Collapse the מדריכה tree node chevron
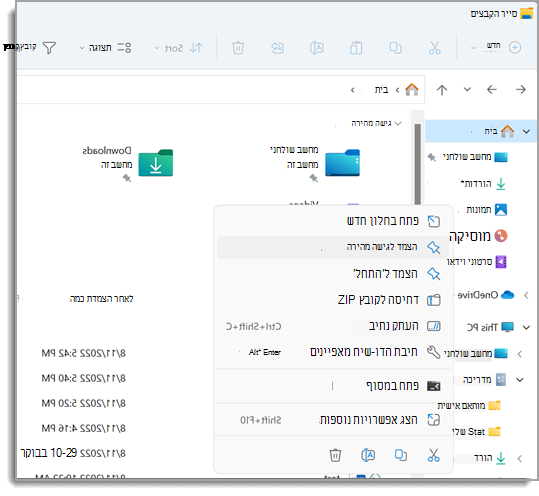Screen dimensions: 539x496 click(x=520, y=380)
